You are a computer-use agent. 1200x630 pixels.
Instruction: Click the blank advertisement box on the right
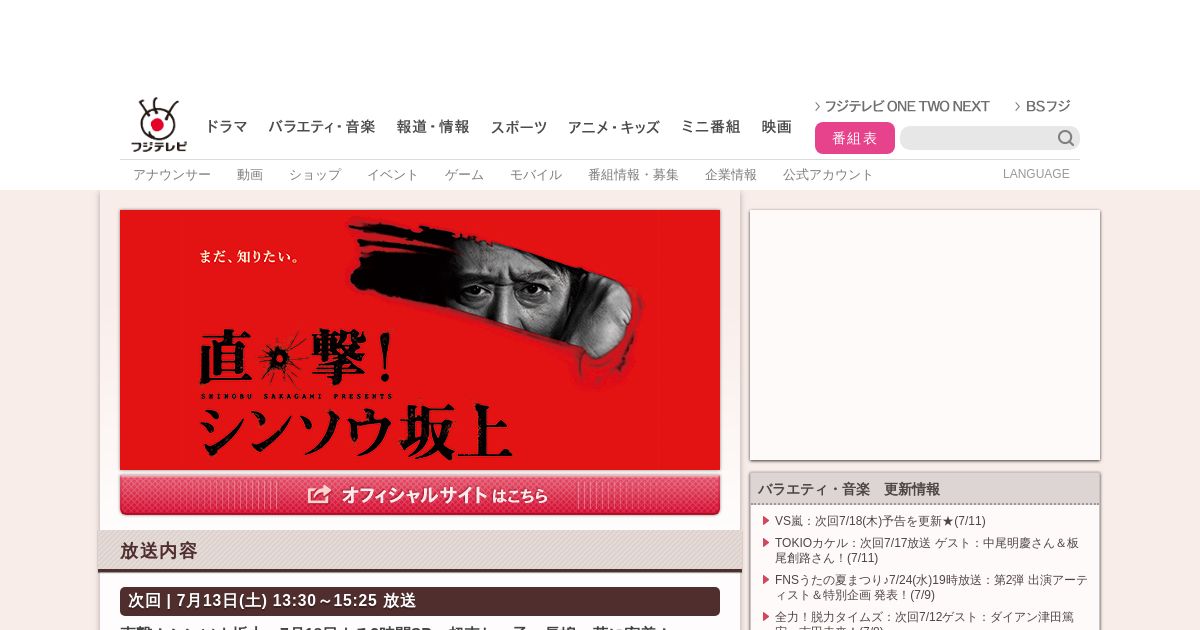click(x=925, y=335)
